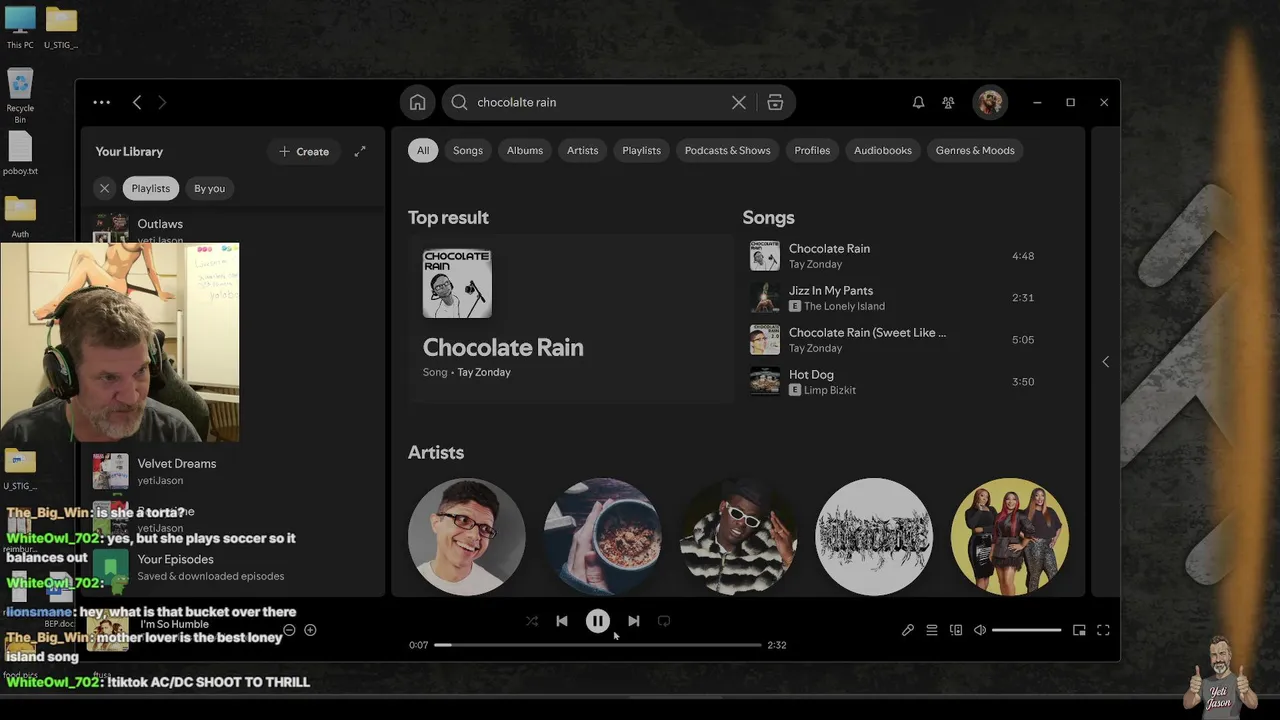
Task: Skip to the previous track
Action: [562, 621]
